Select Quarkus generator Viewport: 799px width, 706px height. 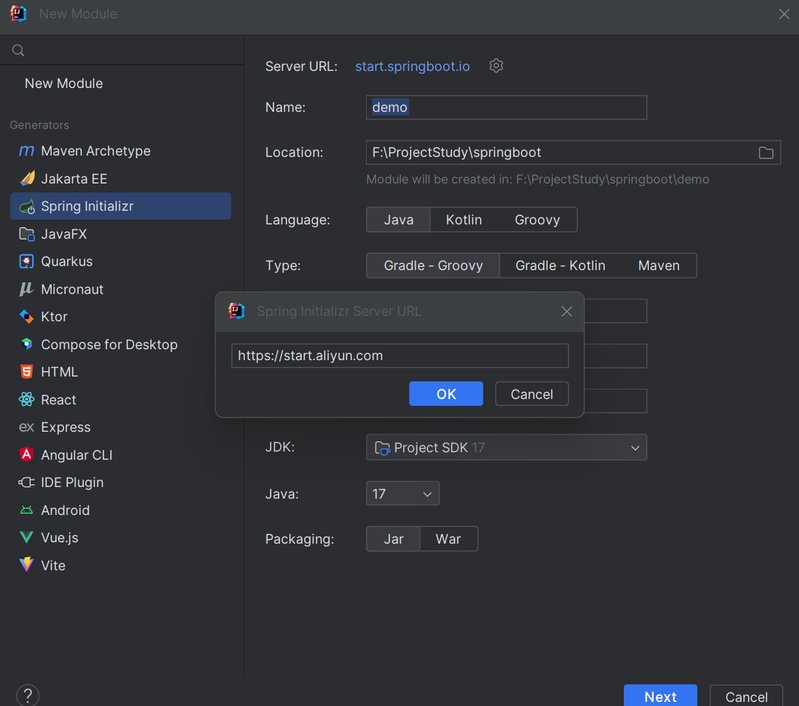pyautogui.click(x=120, y=262)
